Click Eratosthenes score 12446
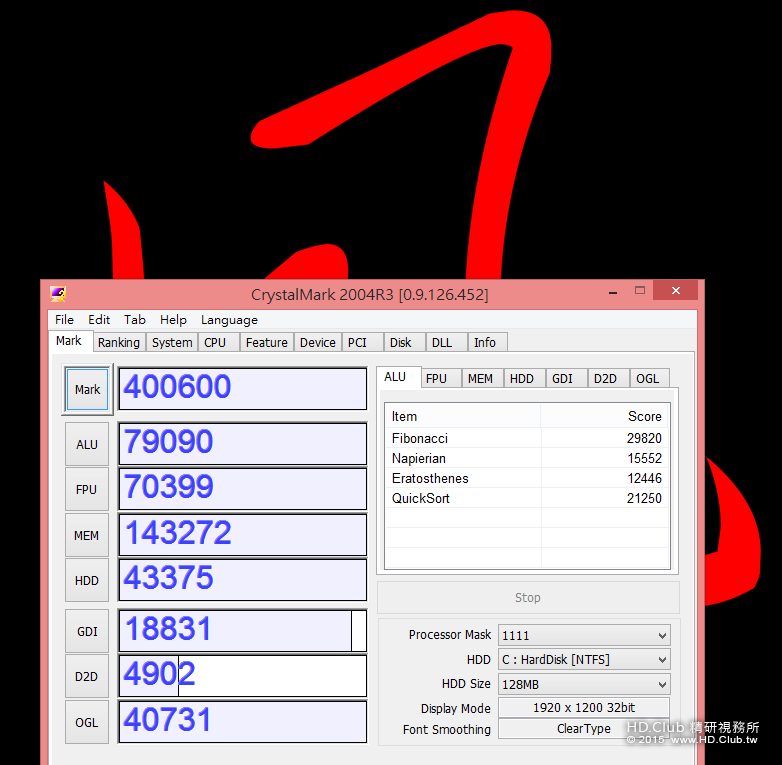This screenshot has width=782, height=765. pos(644,478)
